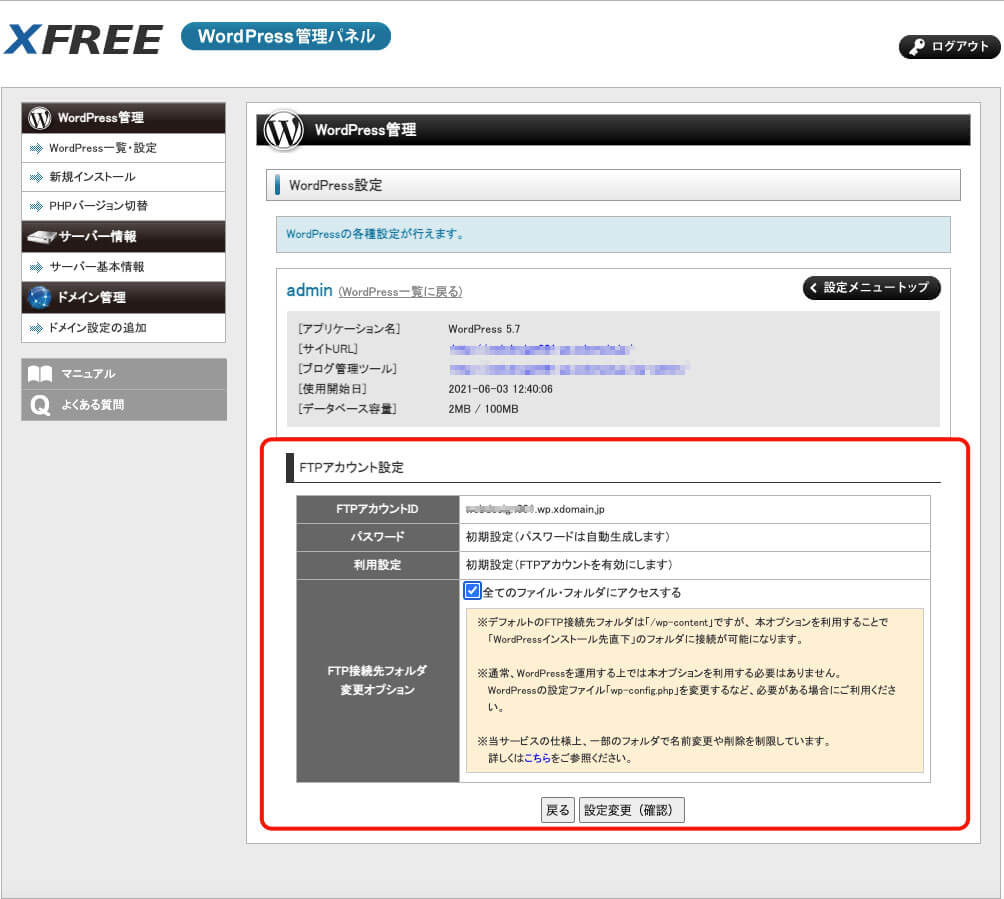This screenshot has height=899, width=1004.
Task: Click the 初期設定（パスワードは自動生成します） text
Action: (x=568, y=537)
